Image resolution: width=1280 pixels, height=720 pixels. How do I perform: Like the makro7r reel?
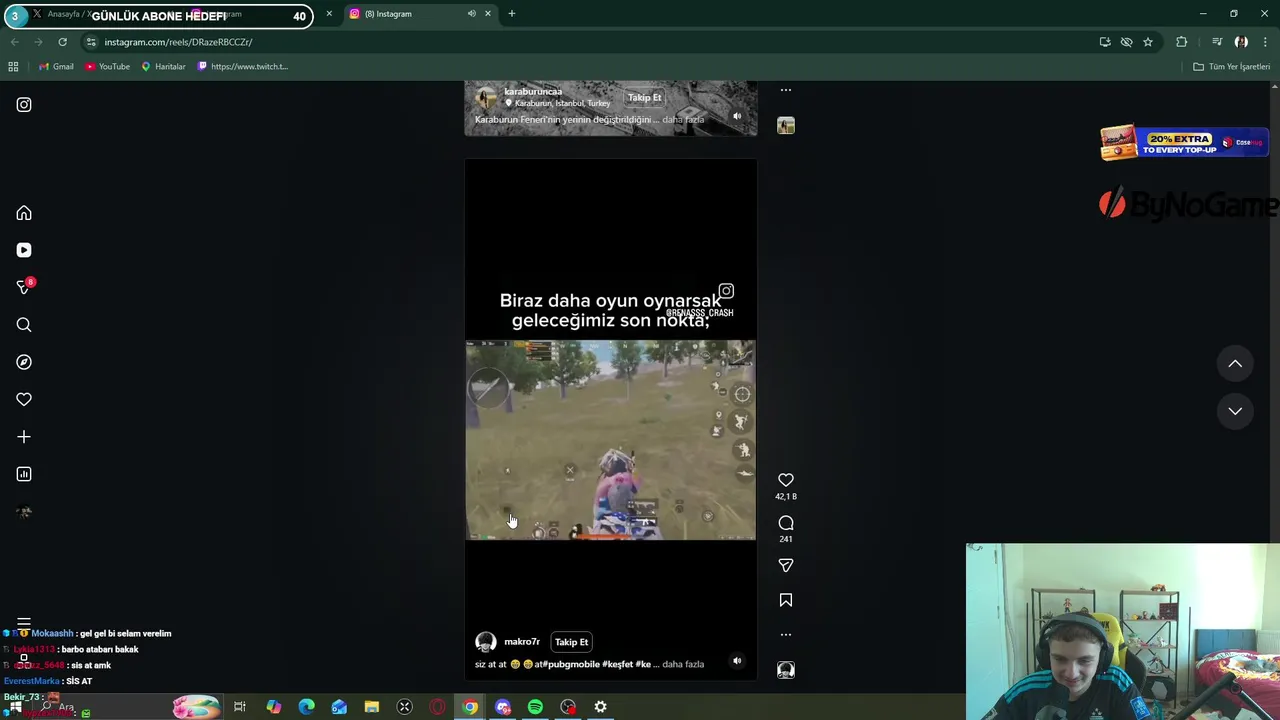(x=786, y=480)
